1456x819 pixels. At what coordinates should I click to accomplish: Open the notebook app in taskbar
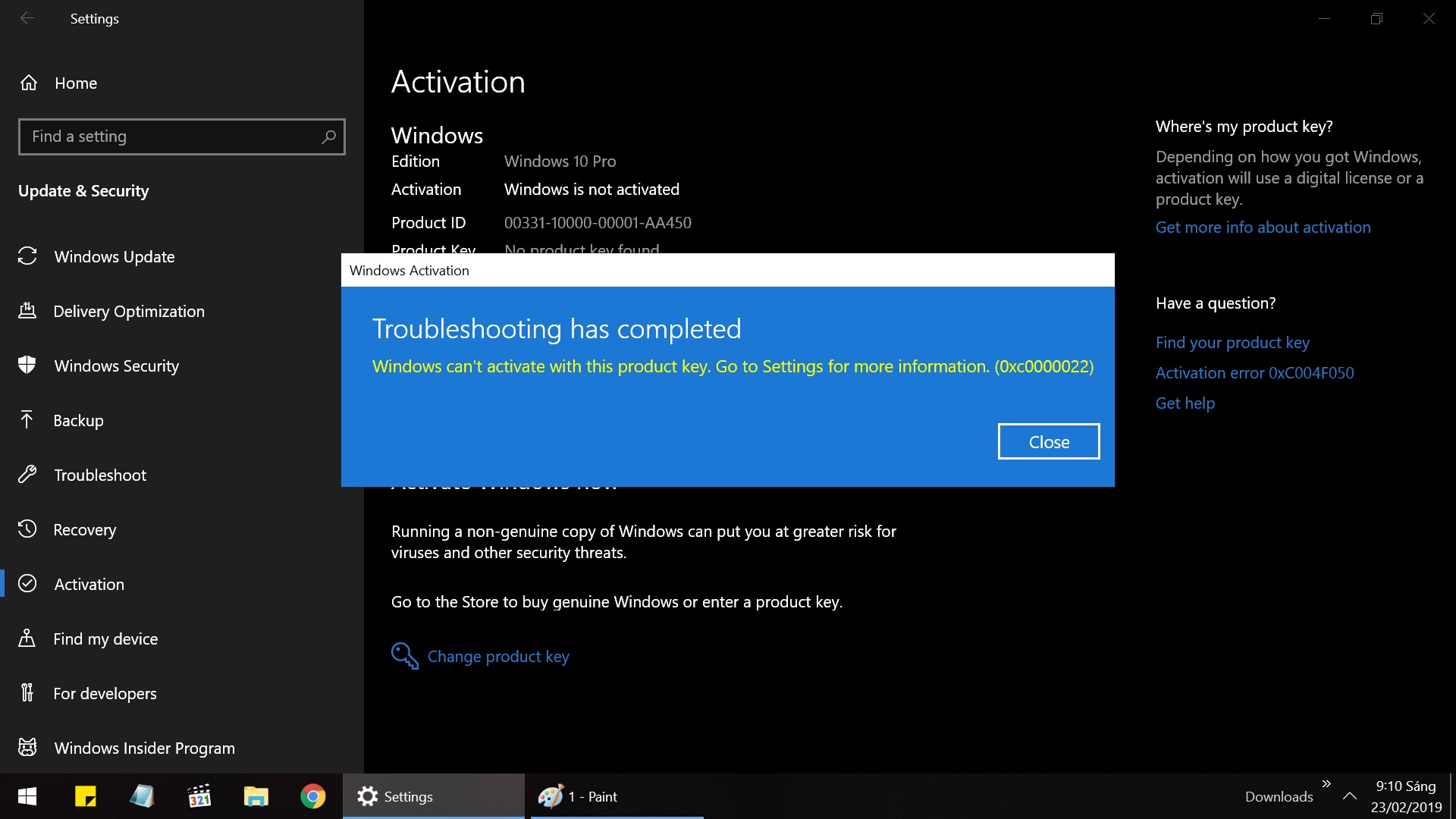pyautogui.click(x=142, y=796)
